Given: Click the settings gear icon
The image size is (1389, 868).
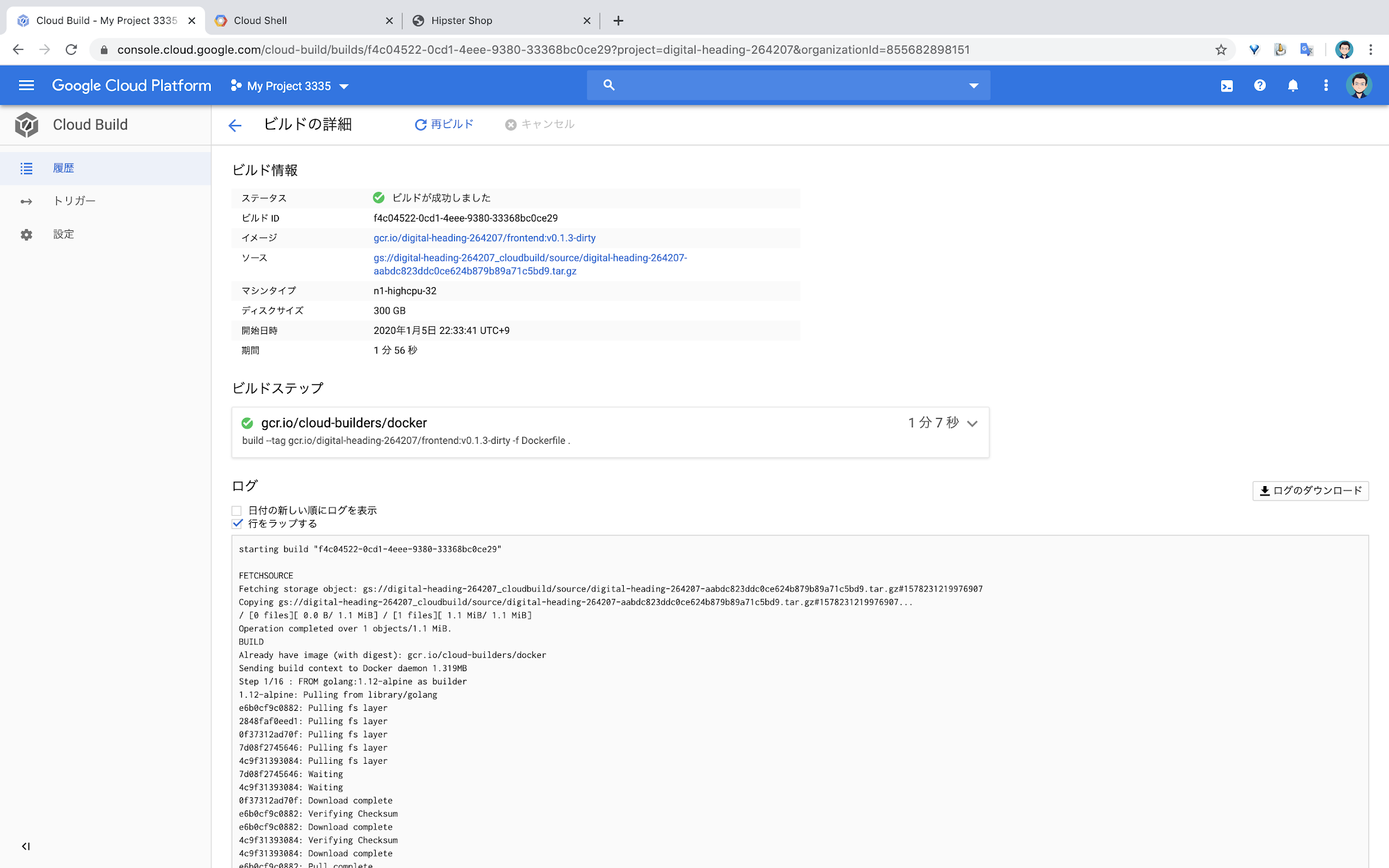Looking at the screenshot, I should click(x=27, y=234).
